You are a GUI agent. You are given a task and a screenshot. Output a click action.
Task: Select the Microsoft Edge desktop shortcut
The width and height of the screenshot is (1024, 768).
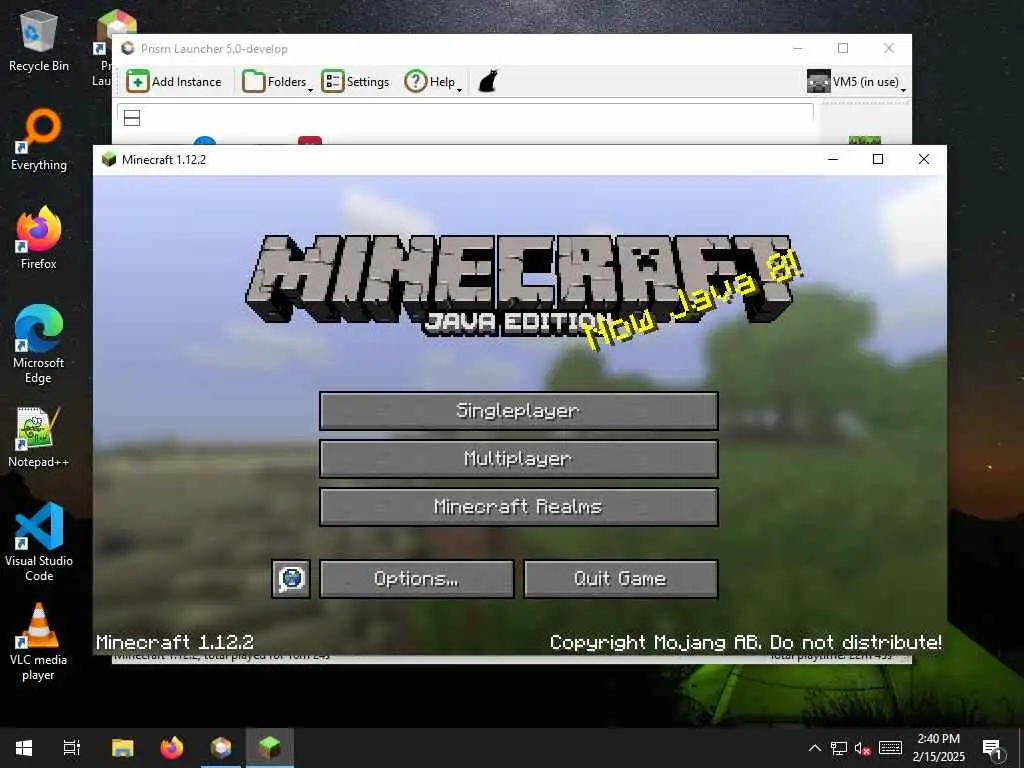point(39,344)
